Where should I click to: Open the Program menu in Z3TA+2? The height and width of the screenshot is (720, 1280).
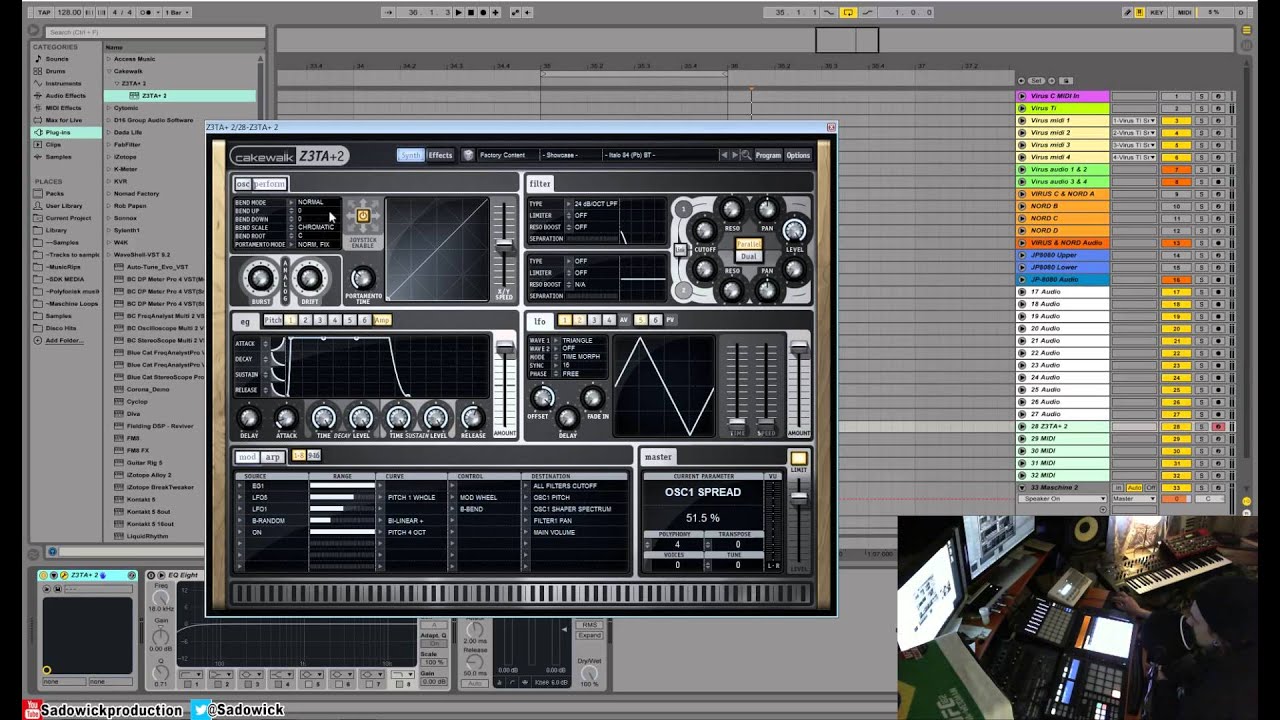tap(768, 155)
